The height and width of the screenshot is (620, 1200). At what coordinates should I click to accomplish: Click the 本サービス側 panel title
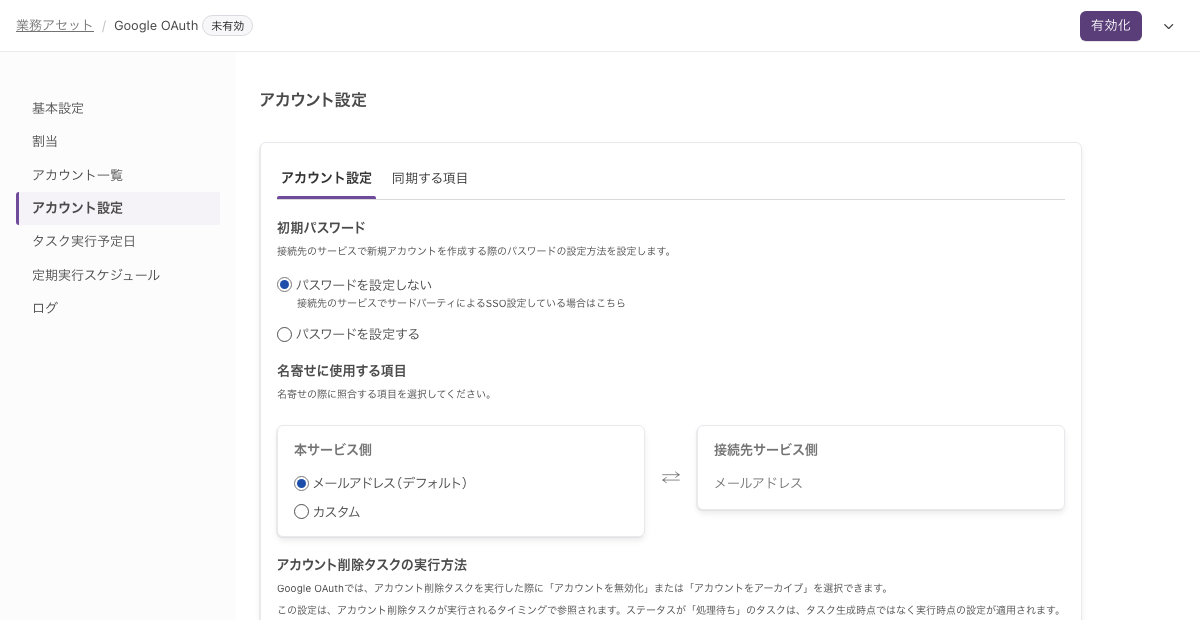click(333, 450)
